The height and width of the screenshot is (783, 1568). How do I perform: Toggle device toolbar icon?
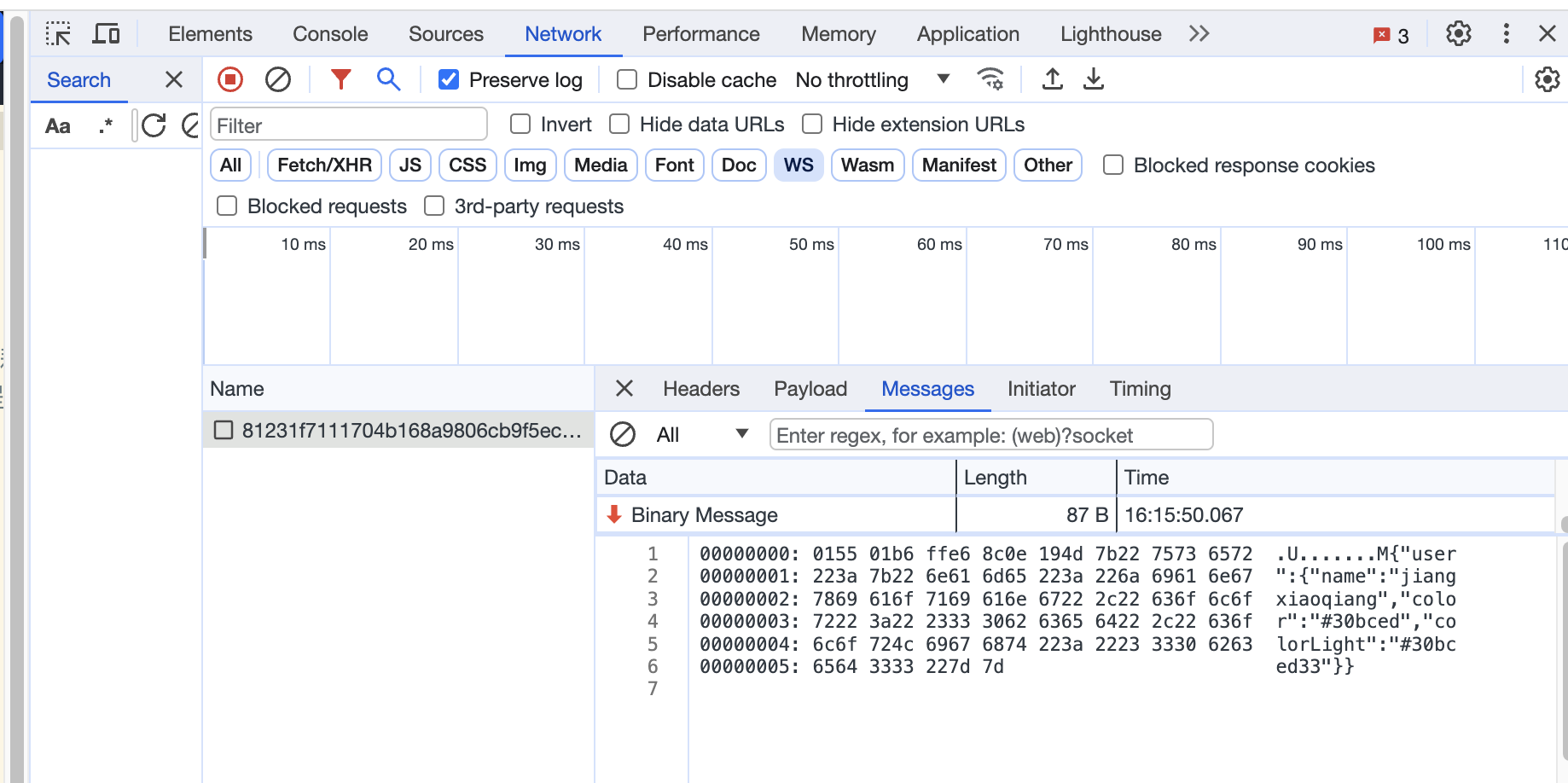106,34
